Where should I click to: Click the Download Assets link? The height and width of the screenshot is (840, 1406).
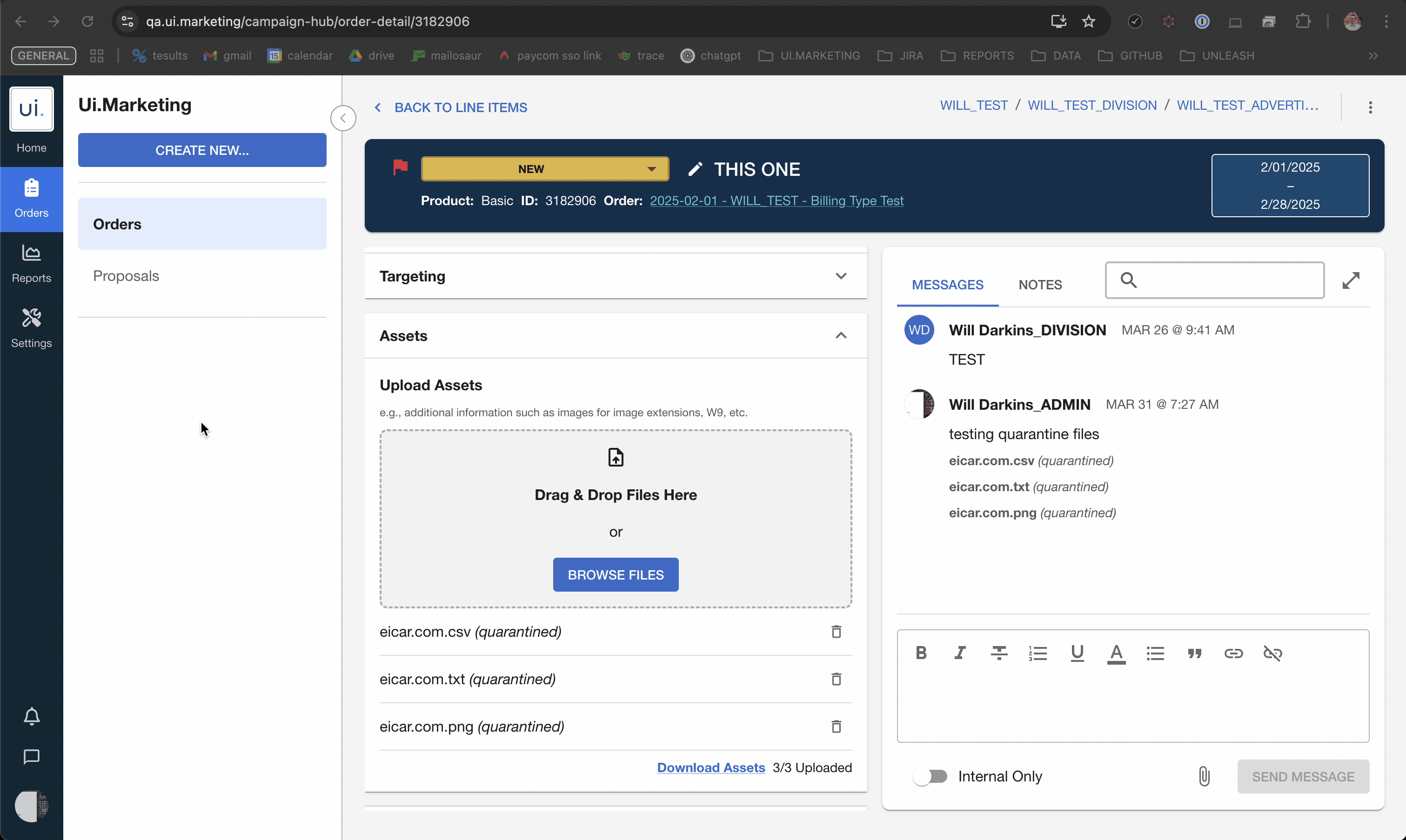710,767
